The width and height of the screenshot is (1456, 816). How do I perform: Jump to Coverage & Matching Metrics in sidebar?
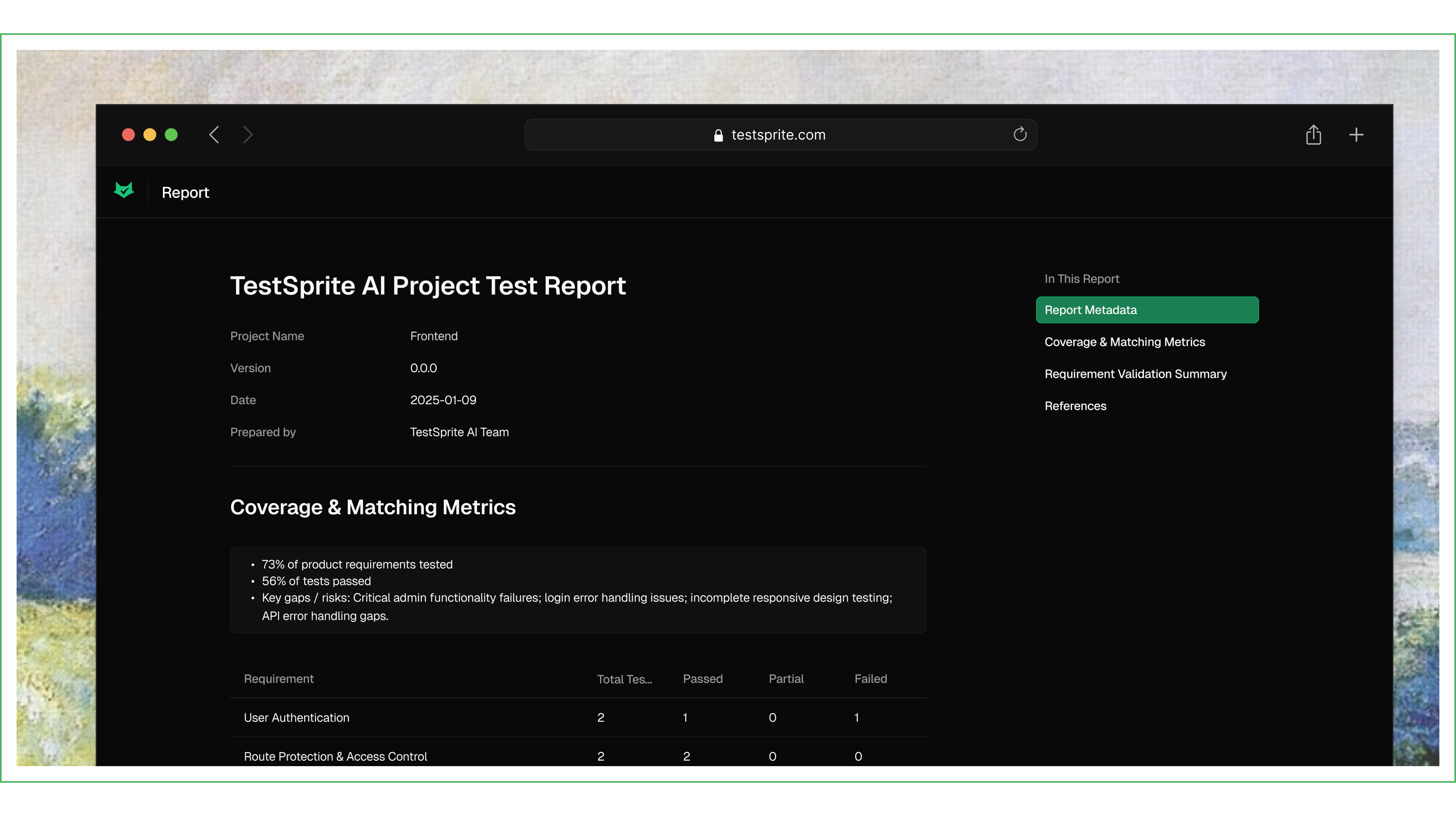[1124, 342]
